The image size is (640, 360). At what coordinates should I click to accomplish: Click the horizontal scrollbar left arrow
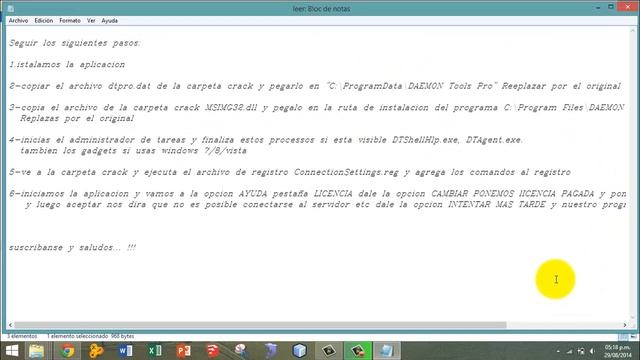coord(11,325)
